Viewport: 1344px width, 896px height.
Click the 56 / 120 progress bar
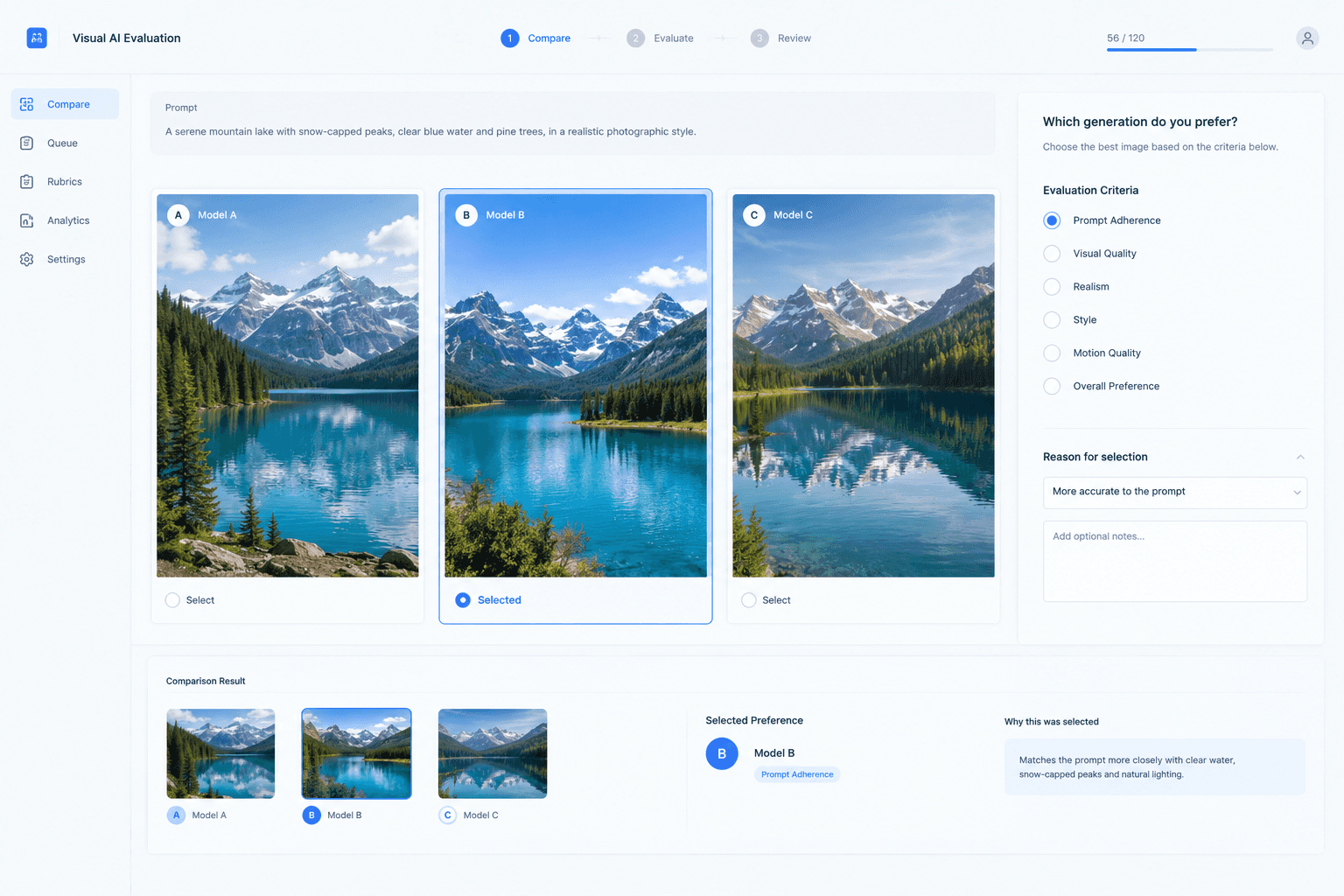1190,50
